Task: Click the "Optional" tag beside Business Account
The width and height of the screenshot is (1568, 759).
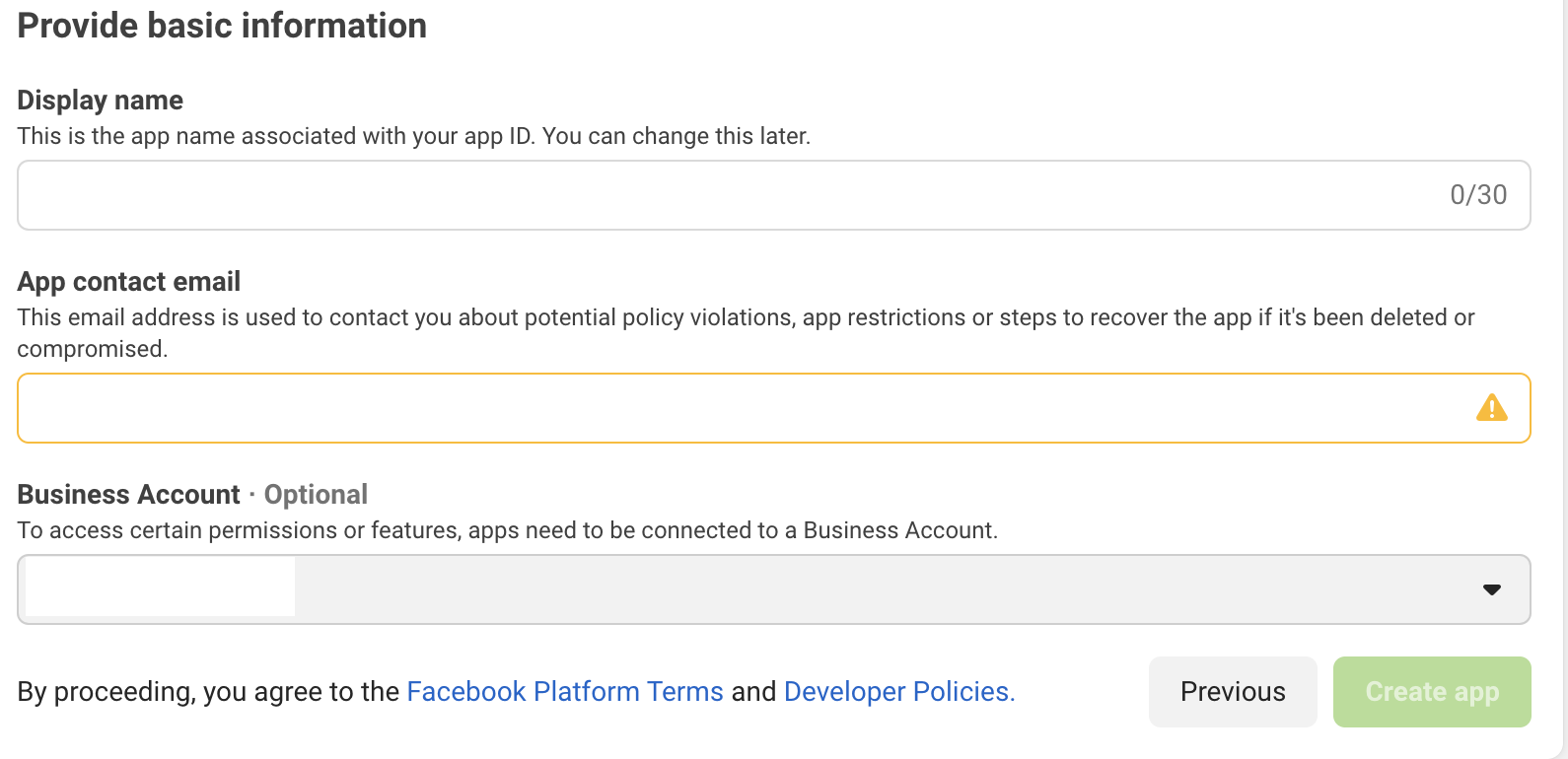Action: pyautogui.click(x=316, y=495)
